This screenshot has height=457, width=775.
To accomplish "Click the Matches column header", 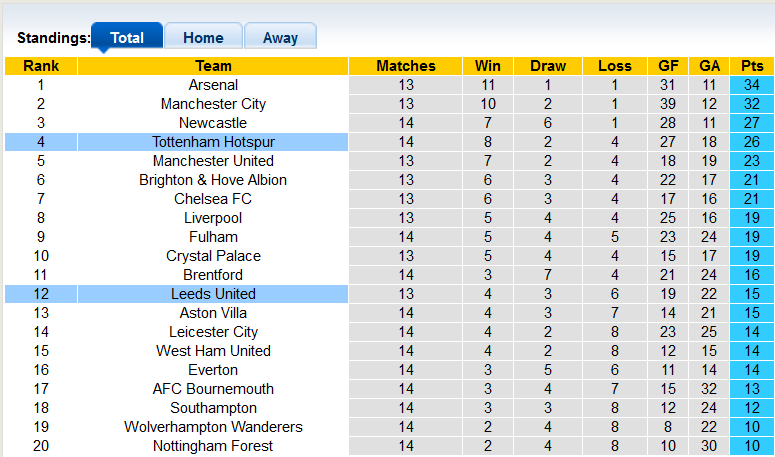I will [x=406, y=66].
